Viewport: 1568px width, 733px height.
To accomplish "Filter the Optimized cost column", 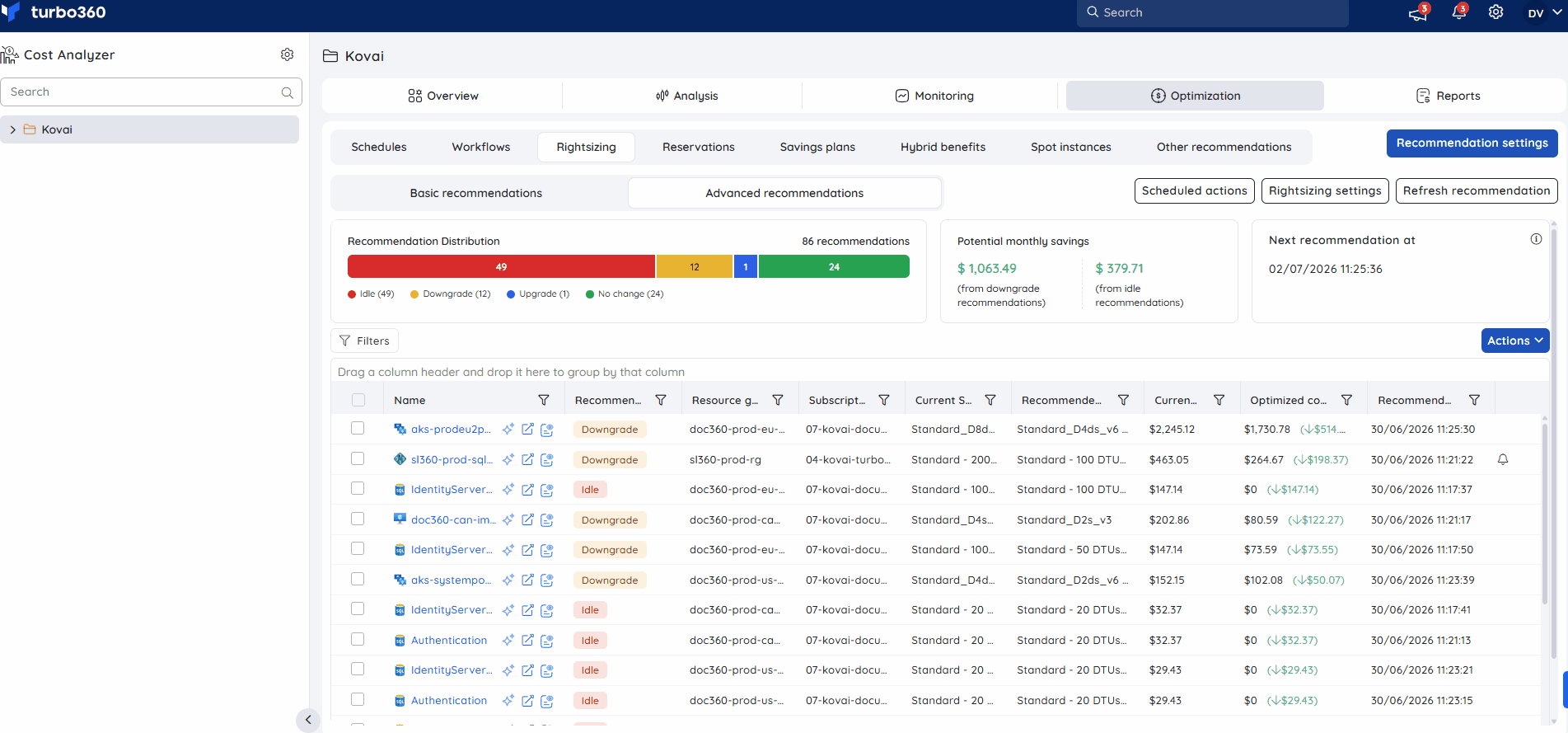I will (x=1346, y=400).
